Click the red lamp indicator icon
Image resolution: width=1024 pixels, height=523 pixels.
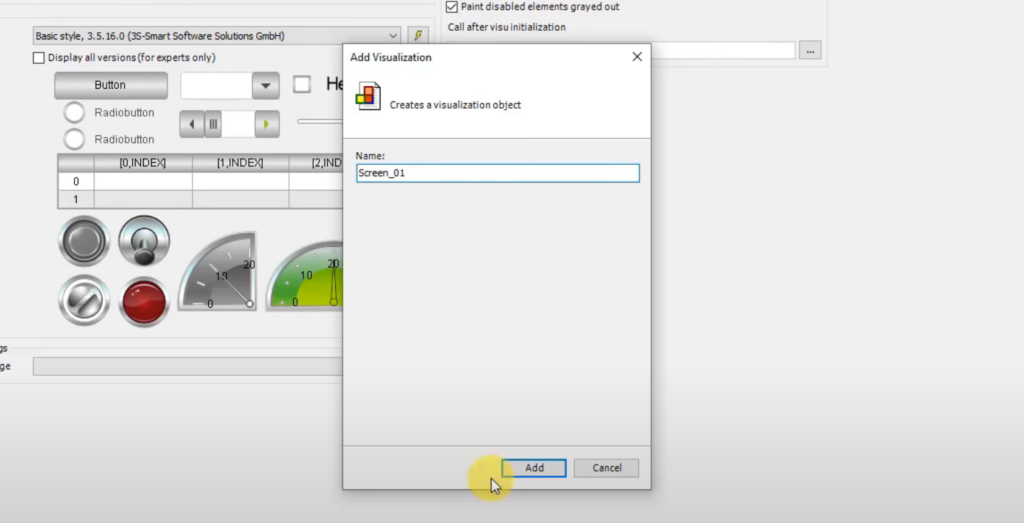click(144, 301)
